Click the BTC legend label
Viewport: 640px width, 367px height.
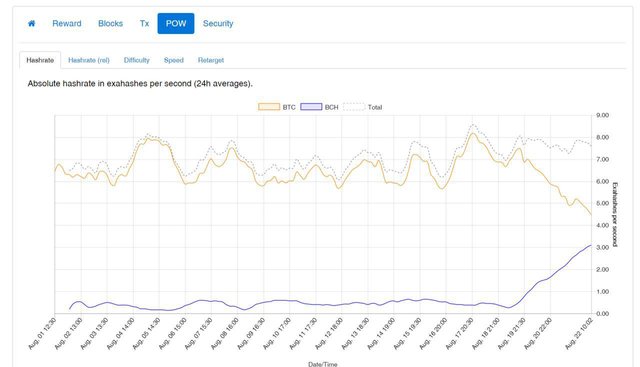coord(289,107)
